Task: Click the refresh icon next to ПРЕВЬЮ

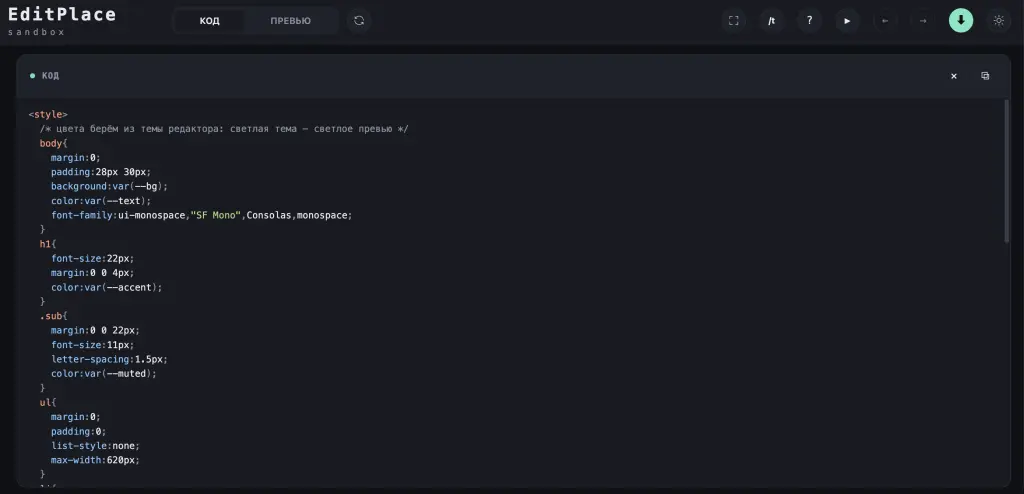Action: click(x=359, y=21)
